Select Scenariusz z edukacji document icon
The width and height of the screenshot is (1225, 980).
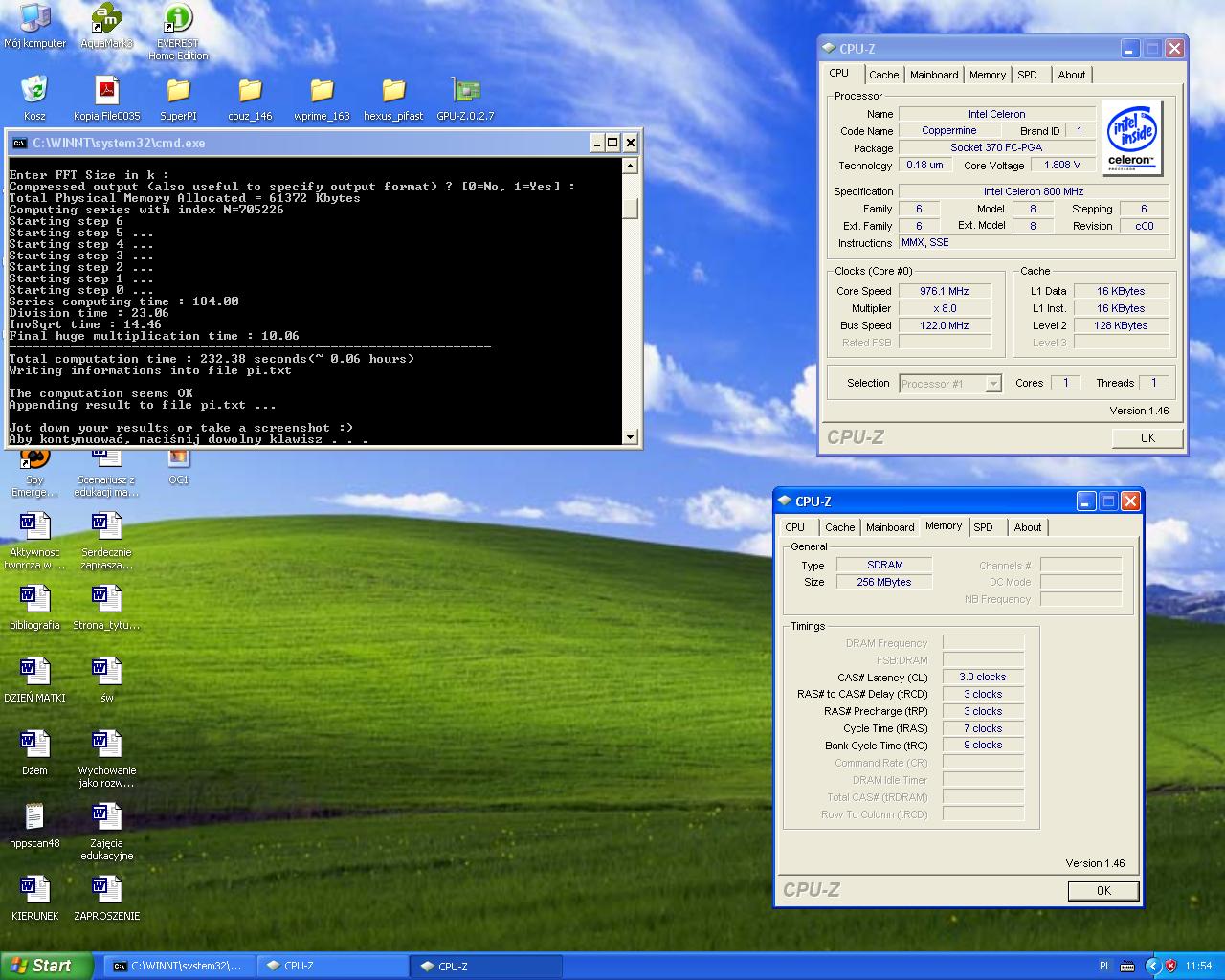pos(106,474)
